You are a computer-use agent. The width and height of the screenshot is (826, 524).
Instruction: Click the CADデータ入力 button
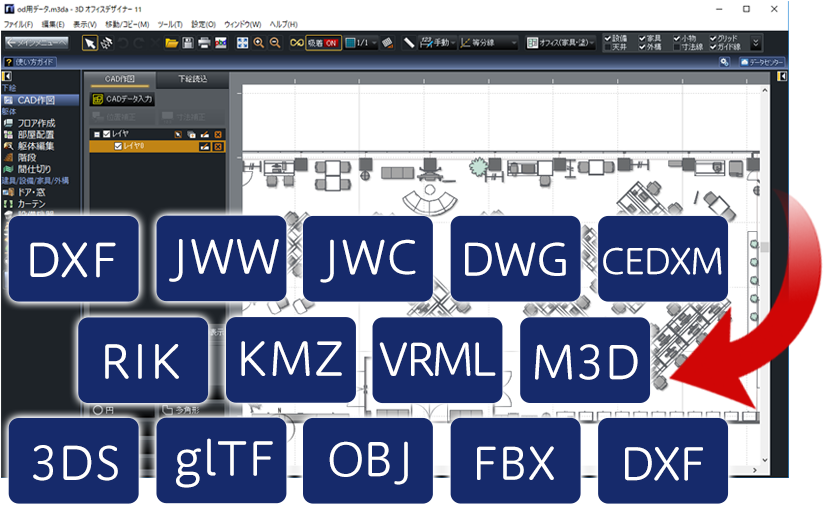(123, 99)
